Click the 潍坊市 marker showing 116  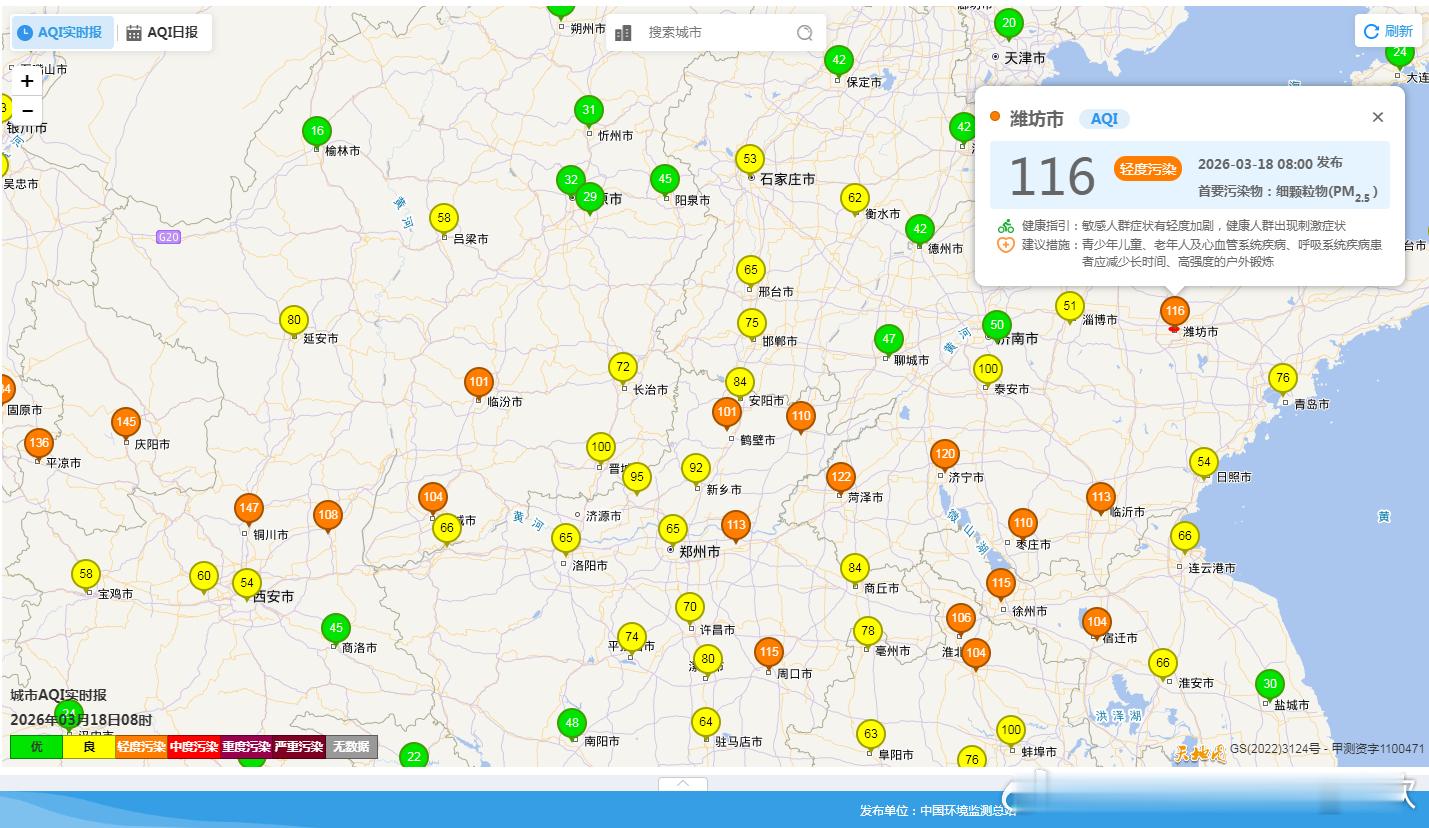(1174, 311)
